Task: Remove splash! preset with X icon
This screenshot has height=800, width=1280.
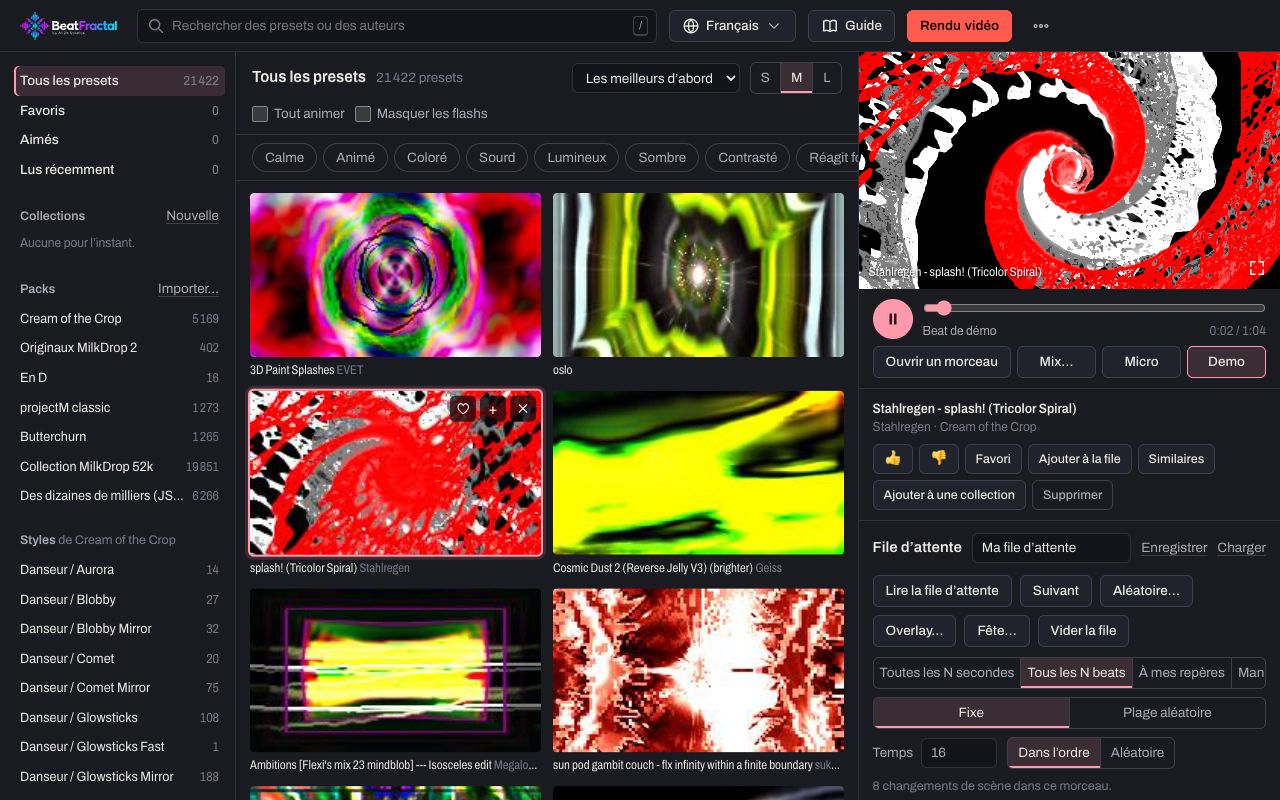Action: [523, 408]
